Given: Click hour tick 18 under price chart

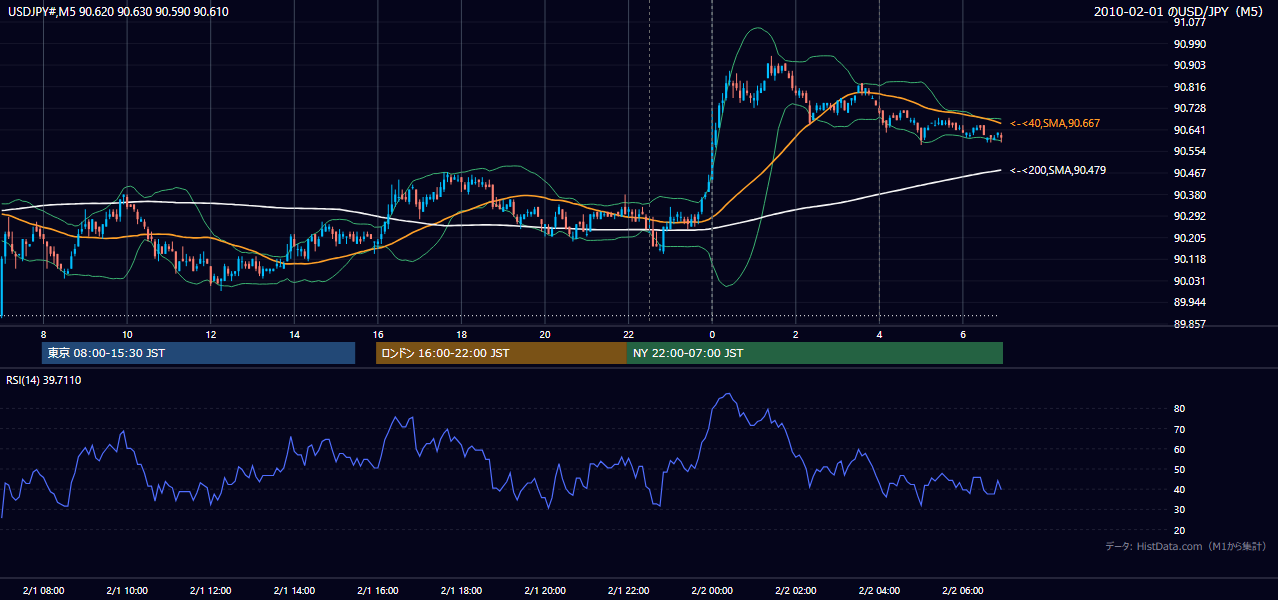Looking at the screenshot, I should [461, 333].
